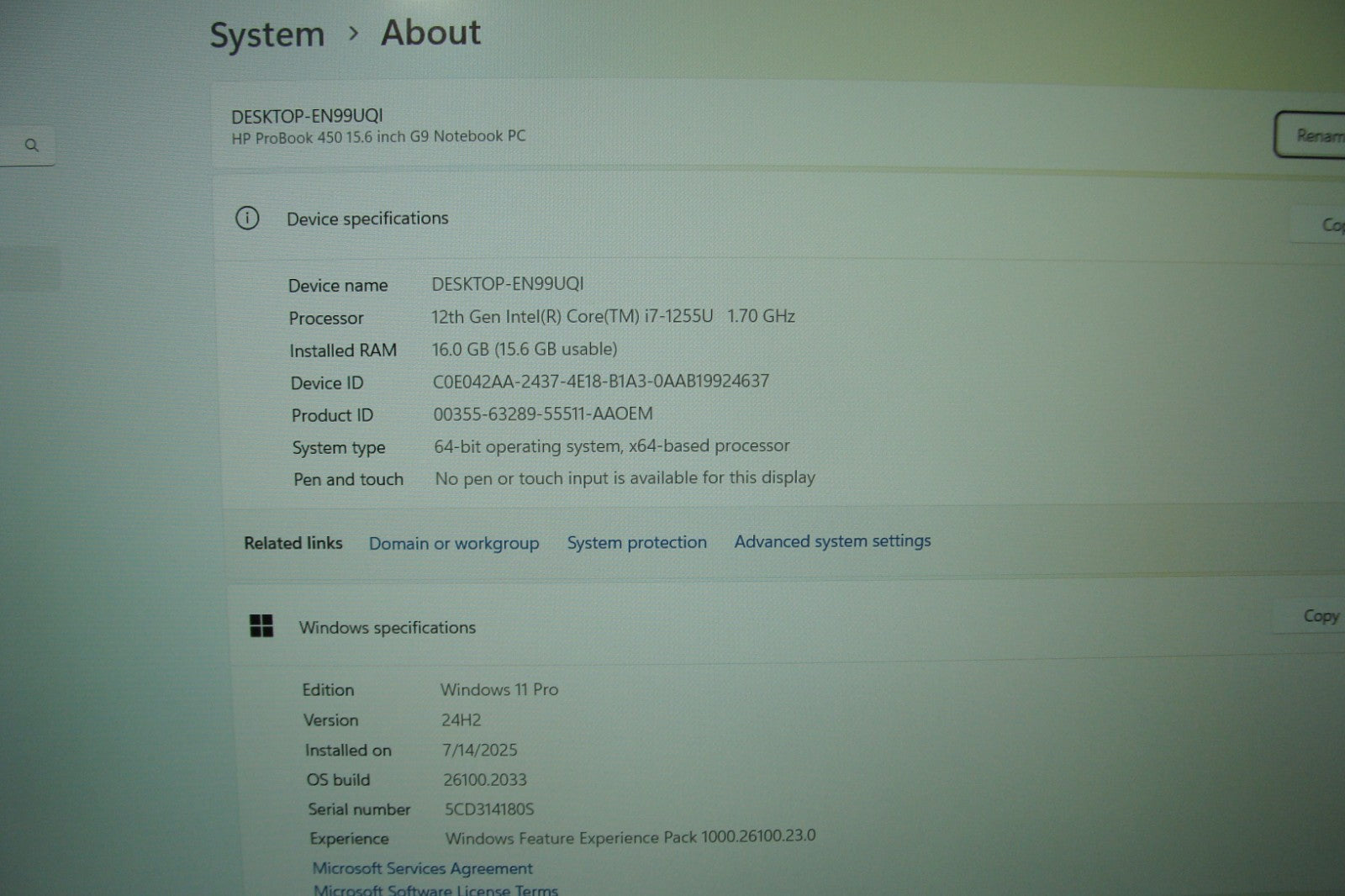1345x896 pixels.
Task: Click the Device specifications info icon
Action: click(x=247, y=219)
